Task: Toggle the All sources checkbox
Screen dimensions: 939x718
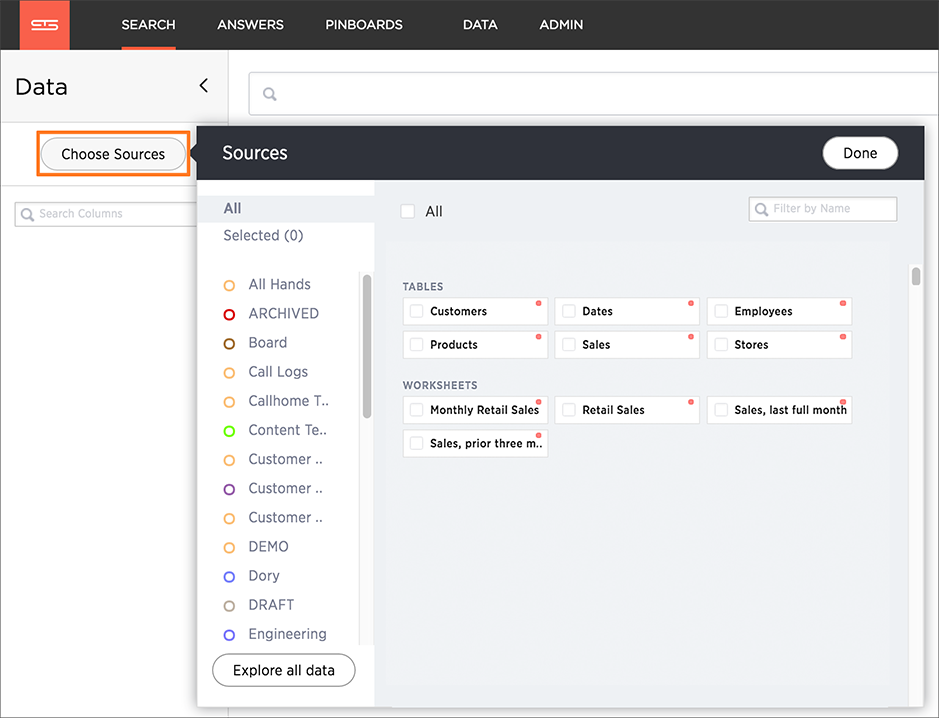Action: pyautogui.click(x=408, y=211)
